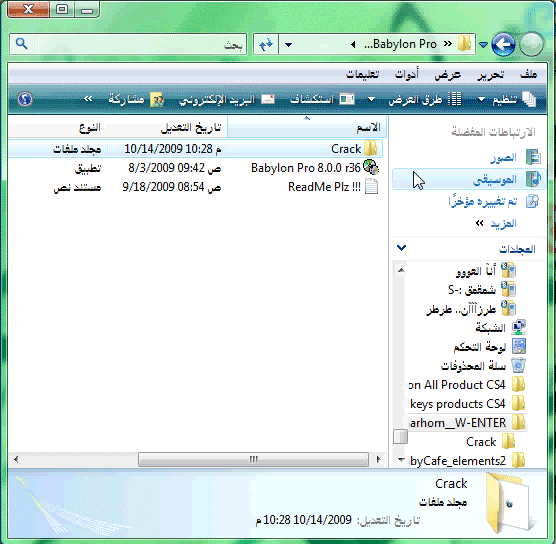Click تطبيق type cell
Viewport: 556px width, 544px height.
(x=88, y=168)
